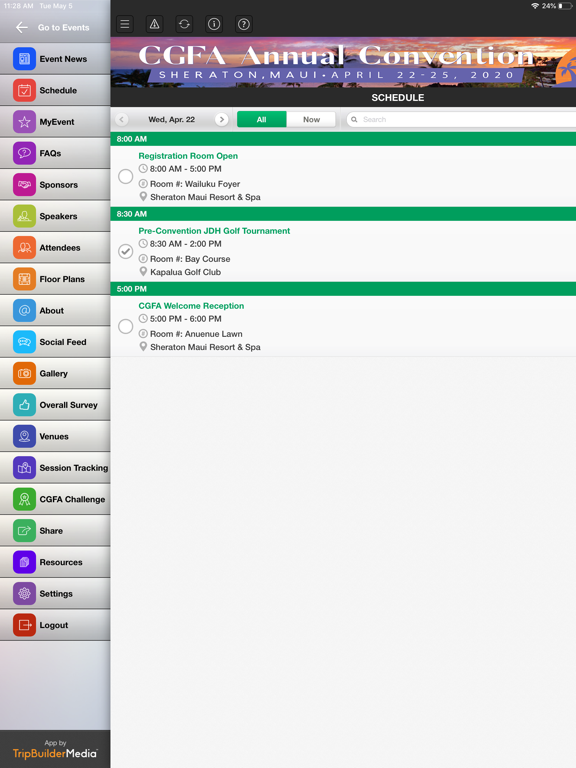Open the Share icon
Screen dimensions: 576x768
tap(24, 530)
